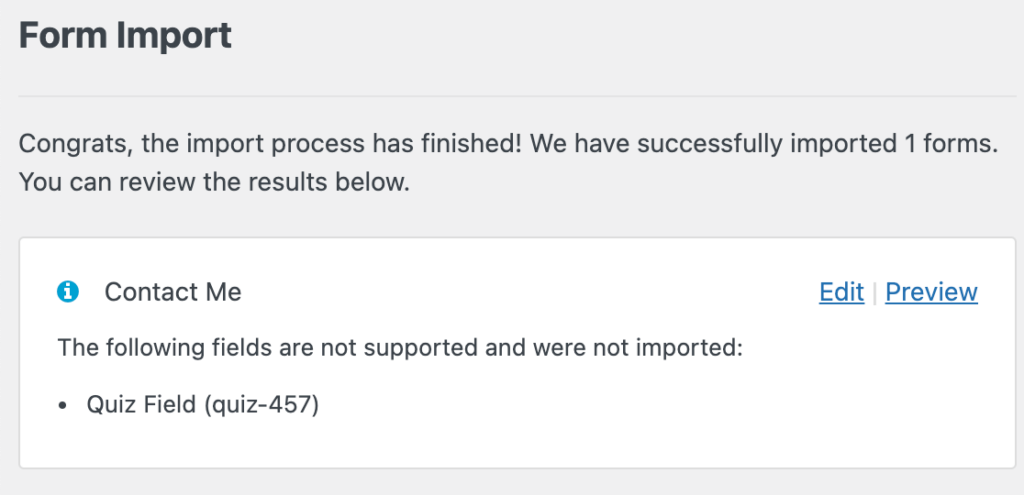Click the blue info icon beside Contact Me

point(68,292)
